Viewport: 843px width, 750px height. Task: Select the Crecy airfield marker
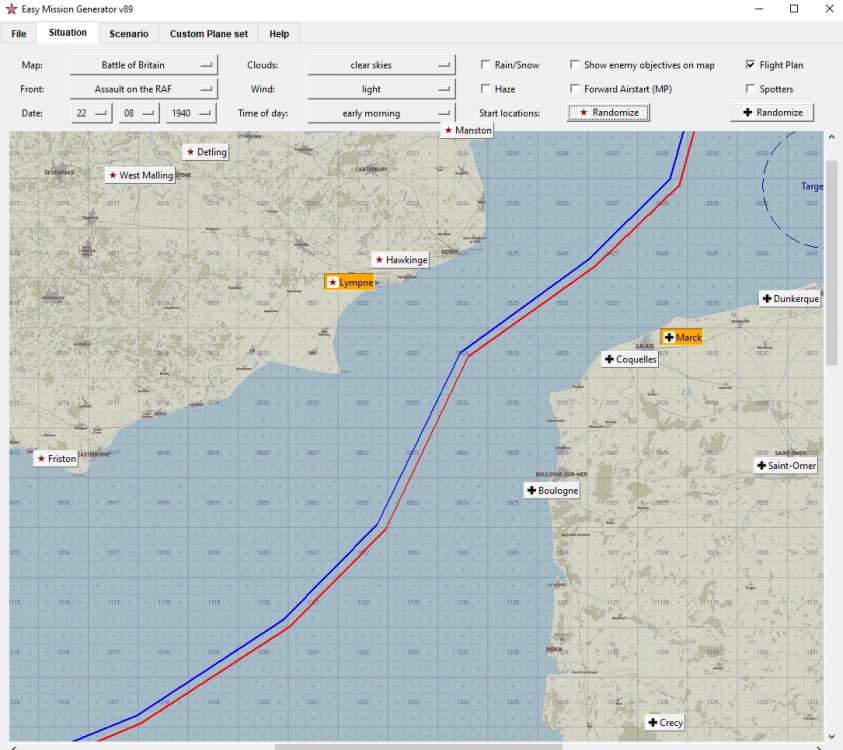[665, 723]
